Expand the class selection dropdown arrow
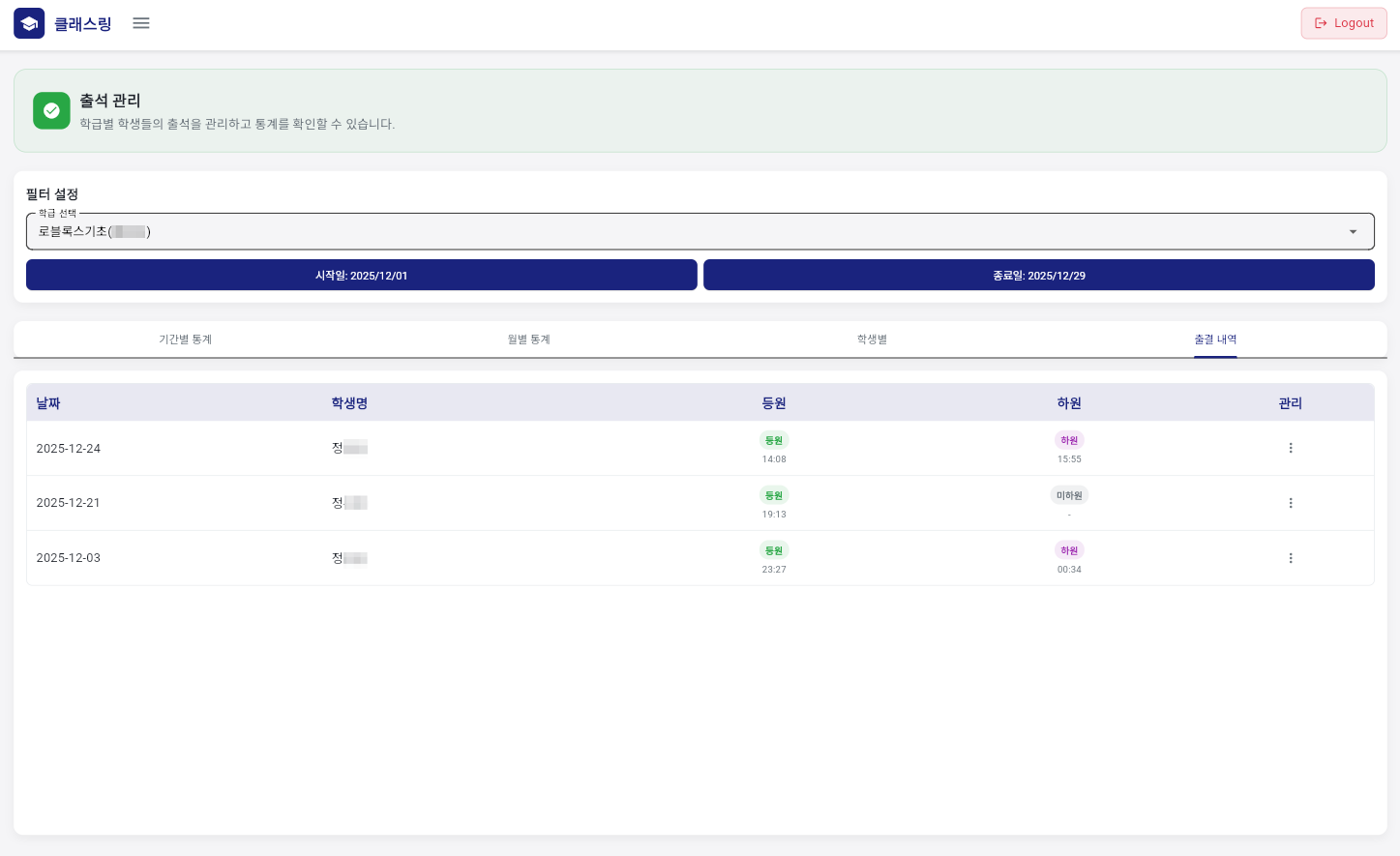The width and height of the screenshot is (1400, 856). pos(1353,232)
